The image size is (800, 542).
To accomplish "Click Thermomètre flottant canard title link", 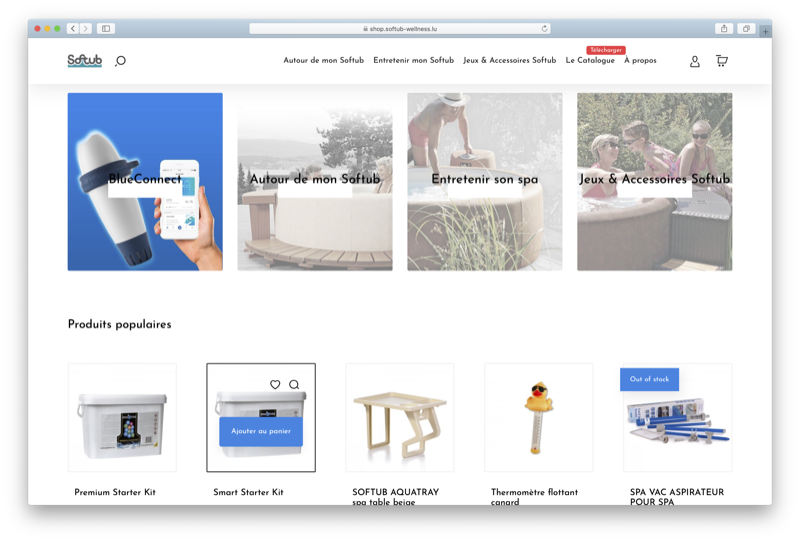I will 534,496.
